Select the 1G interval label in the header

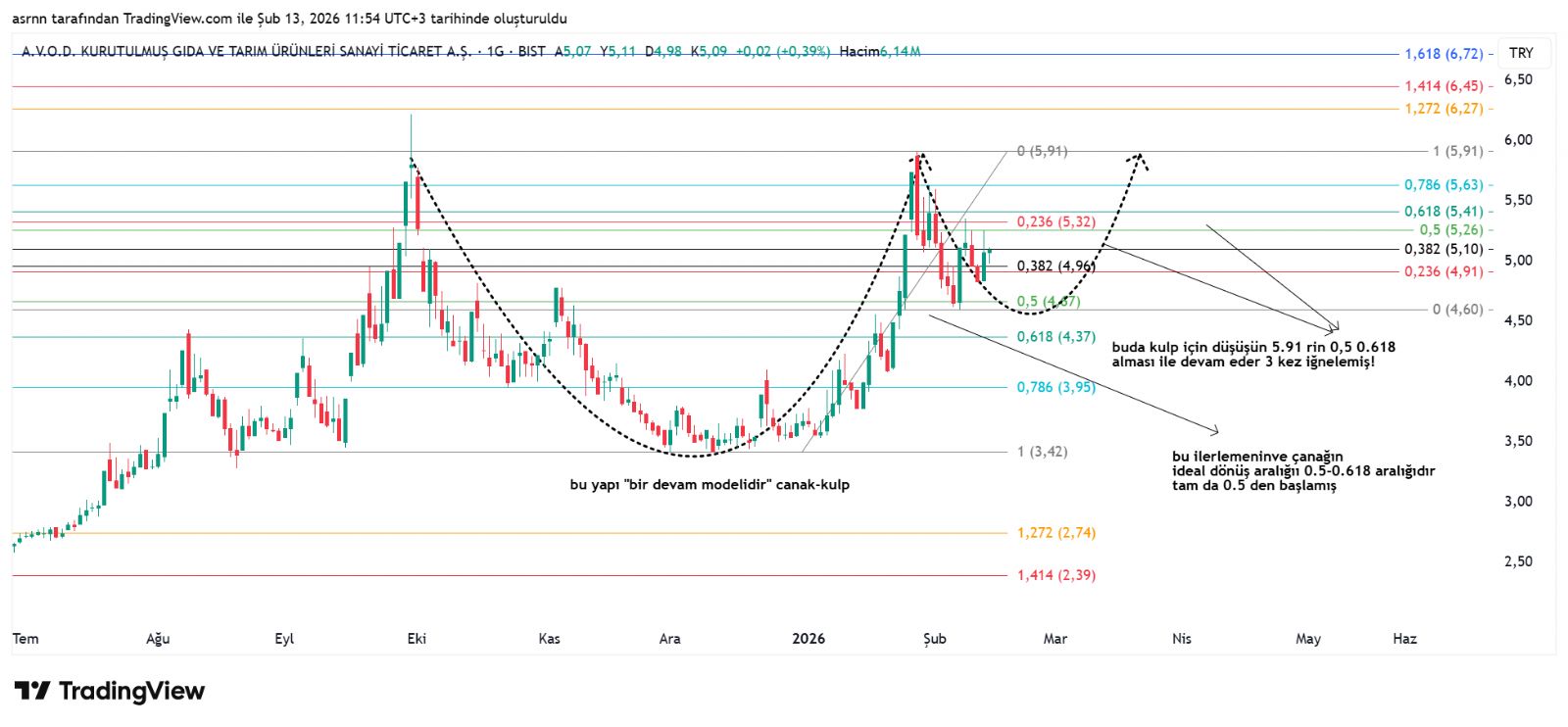click(495, 51)
